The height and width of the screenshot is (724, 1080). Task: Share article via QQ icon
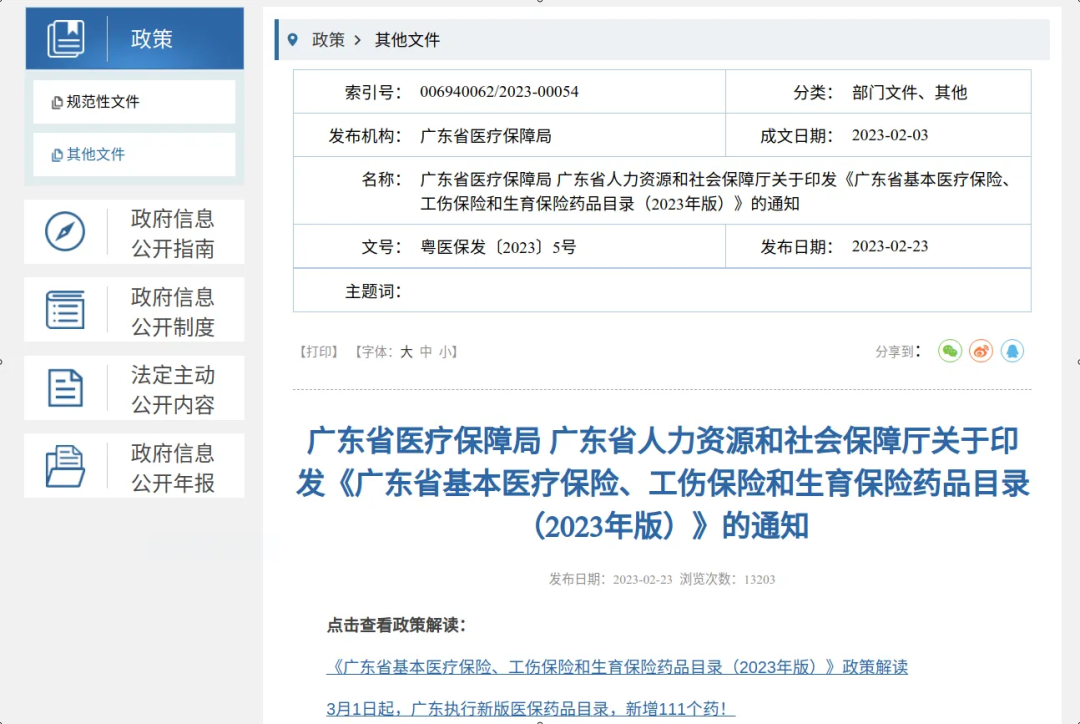[1012, 351]
